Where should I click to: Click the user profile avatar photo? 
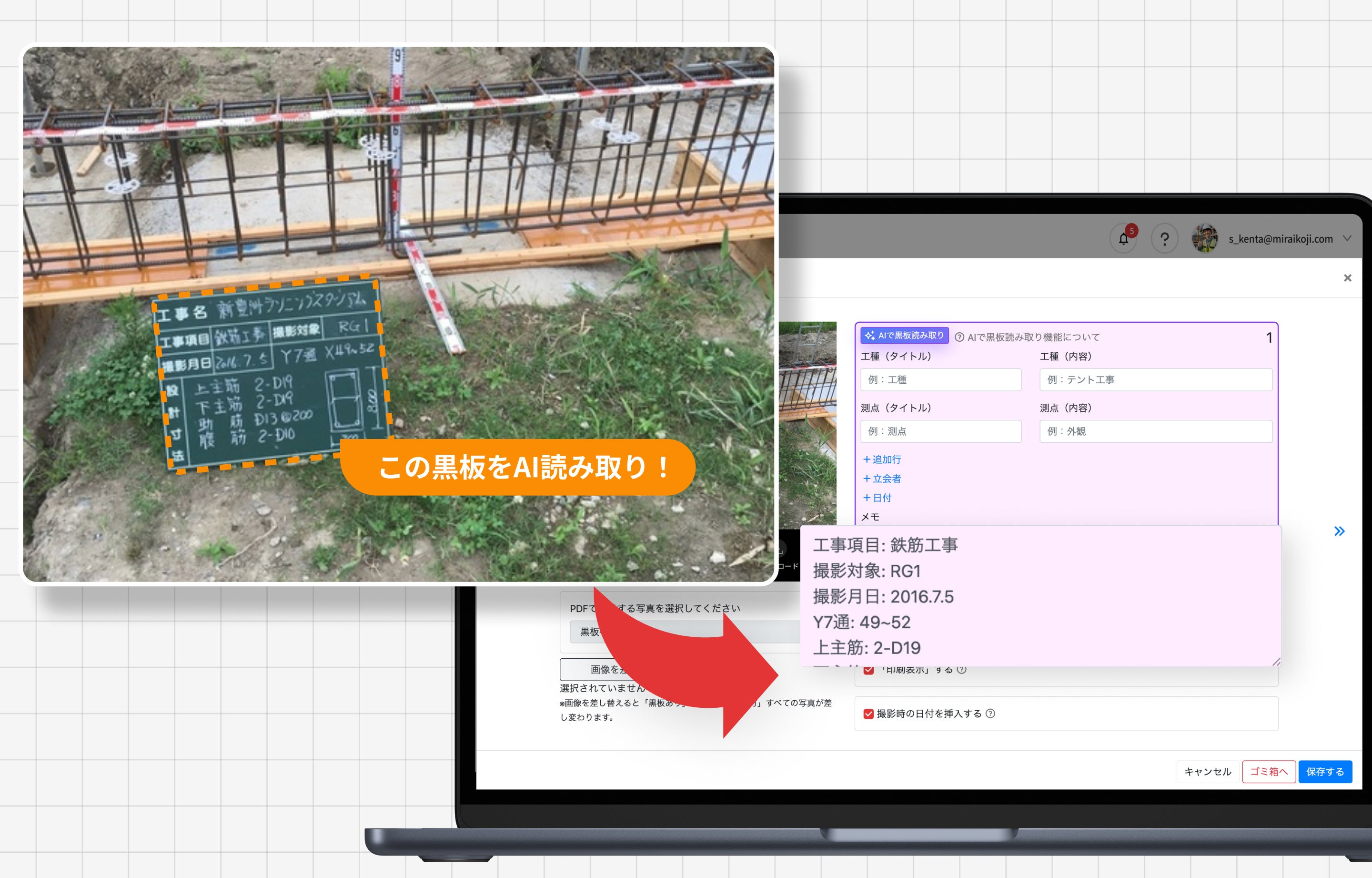coord(1204,238)
